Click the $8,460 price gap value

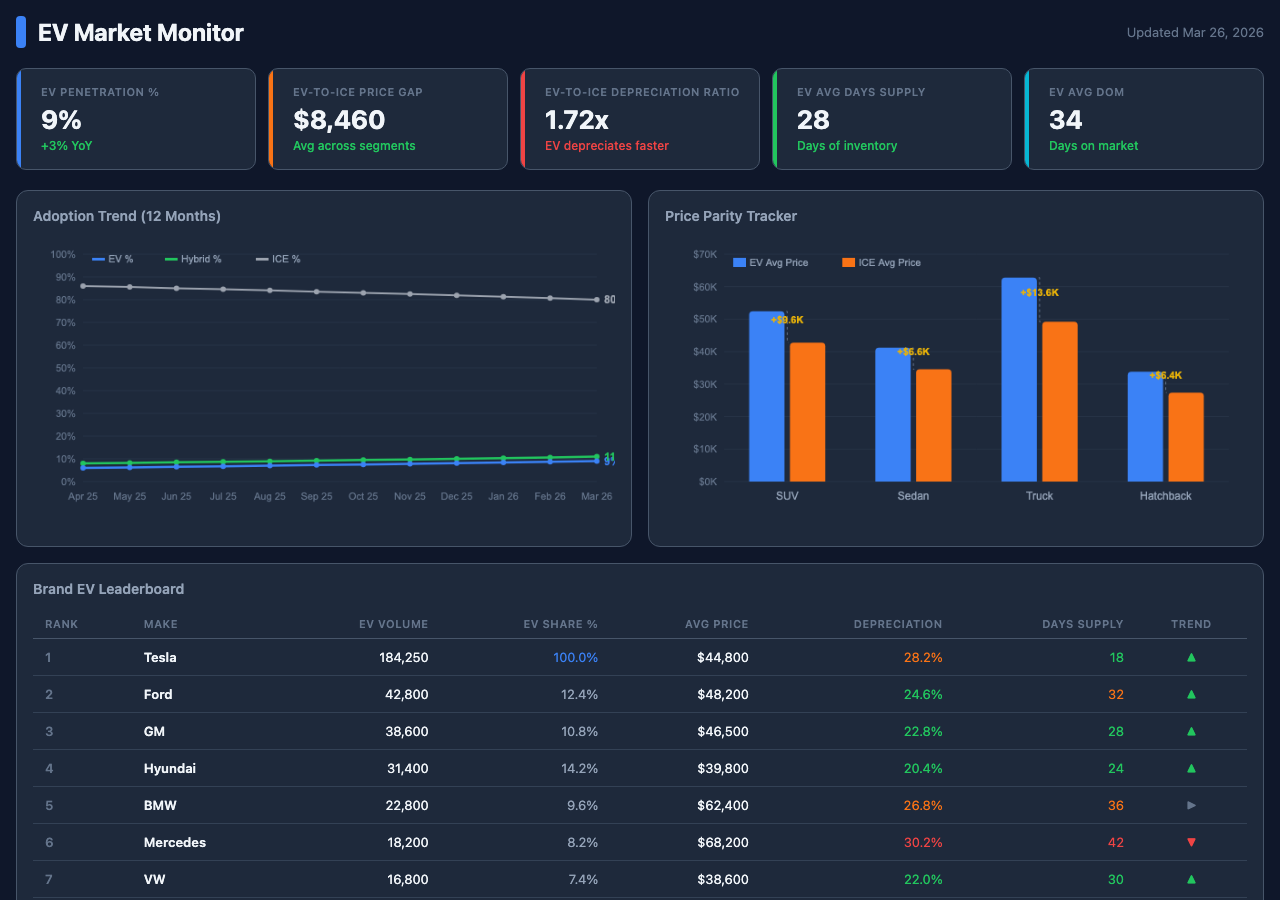click(339, 120)
